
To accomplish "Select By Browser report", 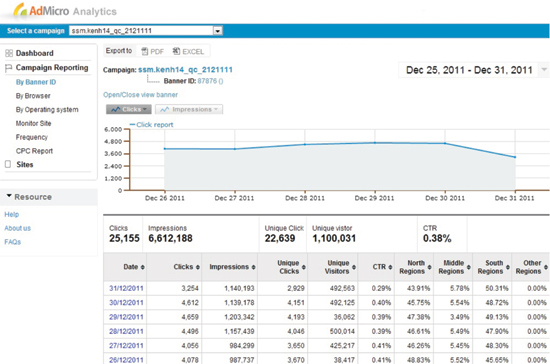I will pyautogui.click(x=33, y=96).
